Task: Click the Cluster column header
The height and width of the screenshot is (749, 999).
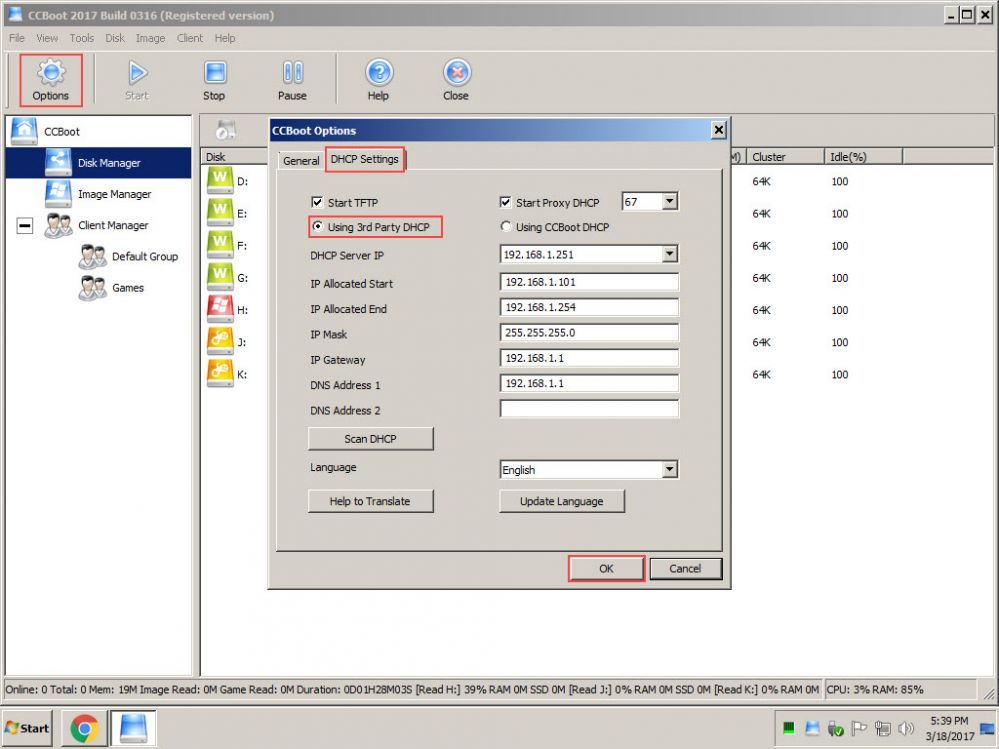Action: click(785, 157)
